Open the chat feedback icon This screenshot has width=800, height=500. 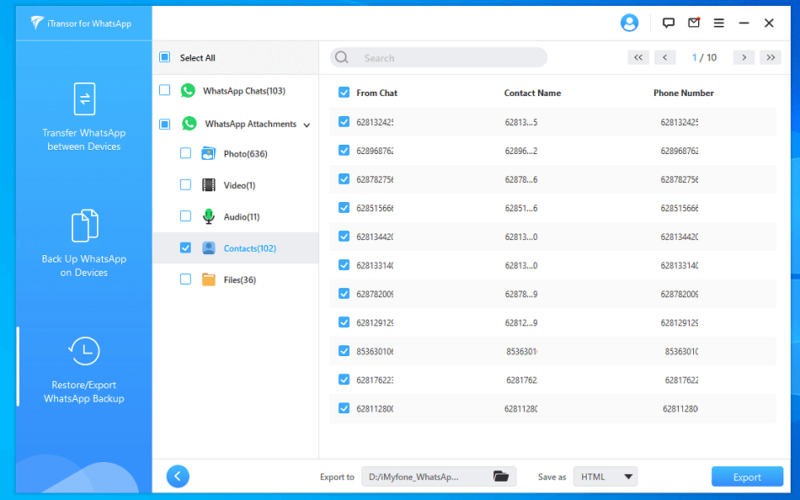tap(668, 23)
